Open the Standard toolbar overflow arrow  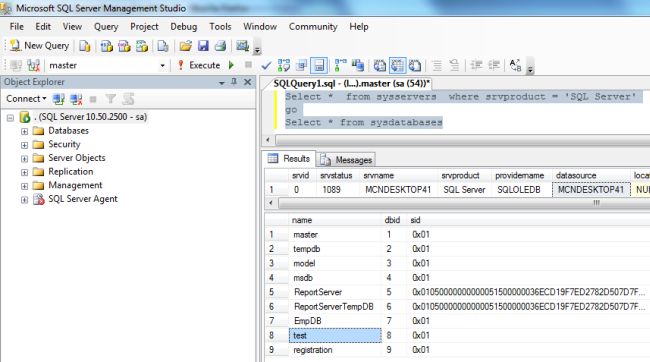point(257,47)
